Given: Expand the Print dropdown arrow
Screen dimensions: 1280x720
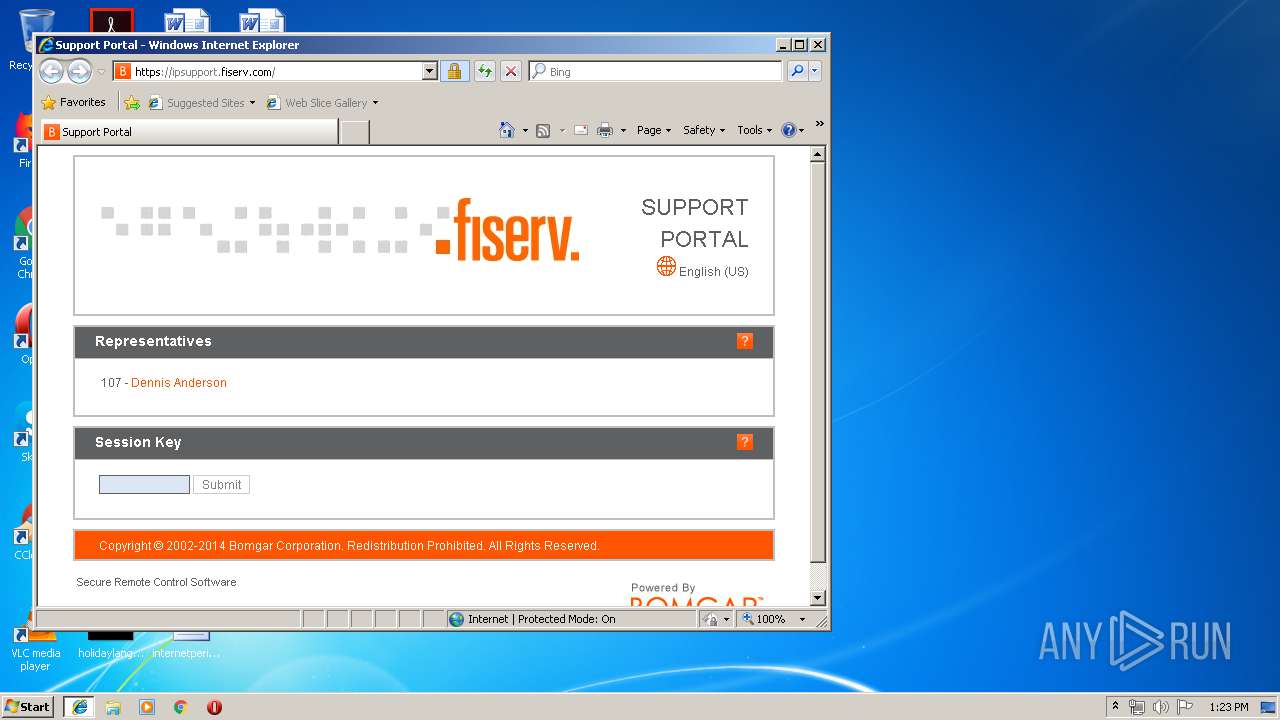Looking at the screenshot, I should (623, 130).
